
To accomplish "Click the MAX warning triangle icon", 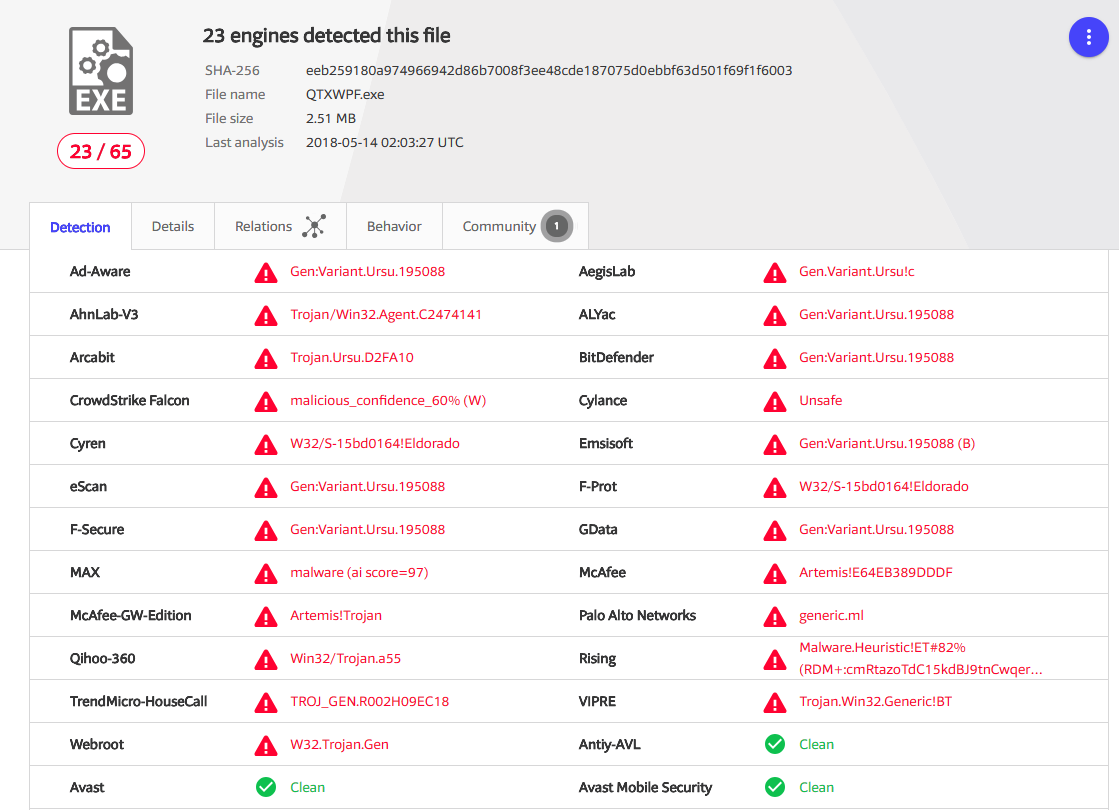I will pyautogui.click(x=266, y=573).
